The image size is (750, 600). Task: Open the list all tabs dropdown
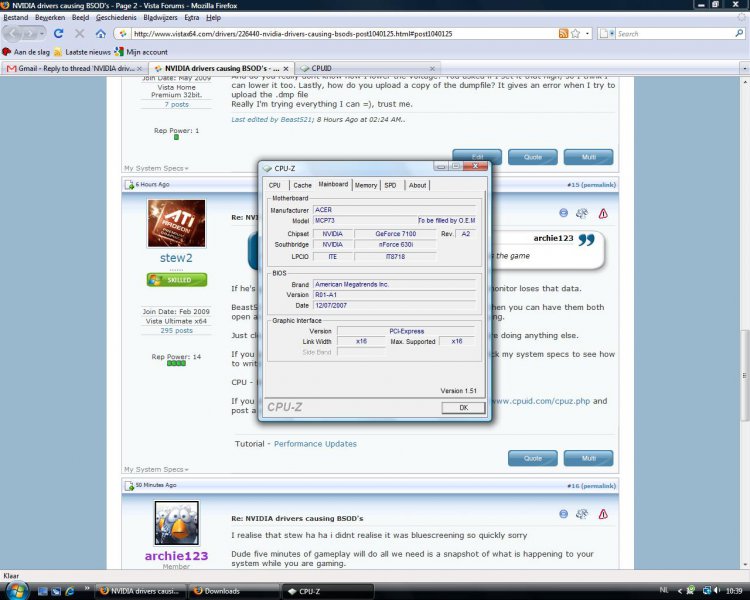744,68
